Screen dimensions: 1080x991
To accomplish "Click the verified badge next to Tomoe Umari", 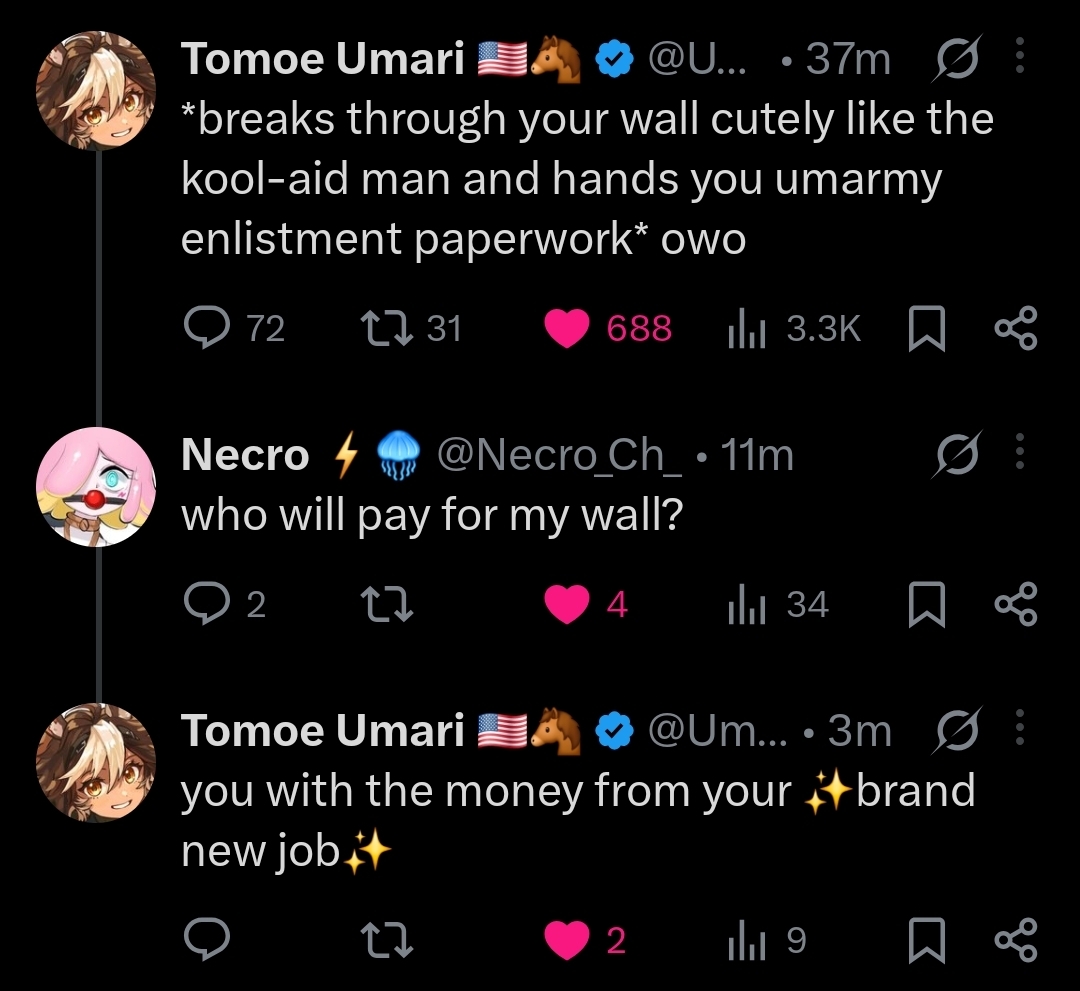I will coord(615,58).
